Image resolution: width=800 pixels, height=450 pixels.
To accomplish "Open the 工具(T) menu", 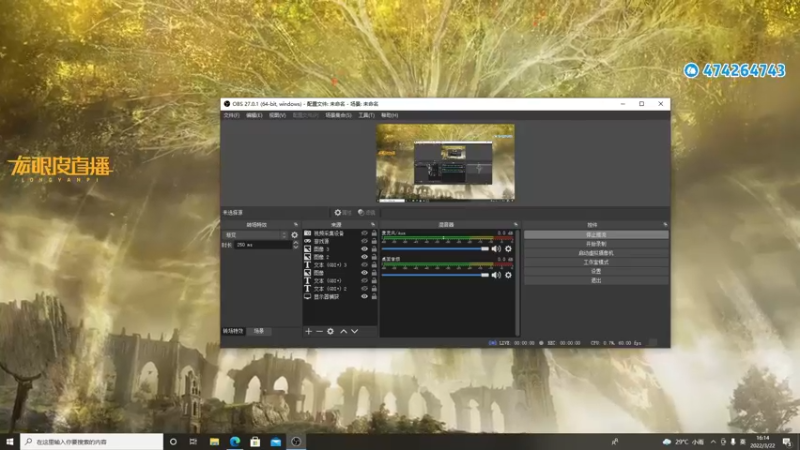I will tap(366, 115).
